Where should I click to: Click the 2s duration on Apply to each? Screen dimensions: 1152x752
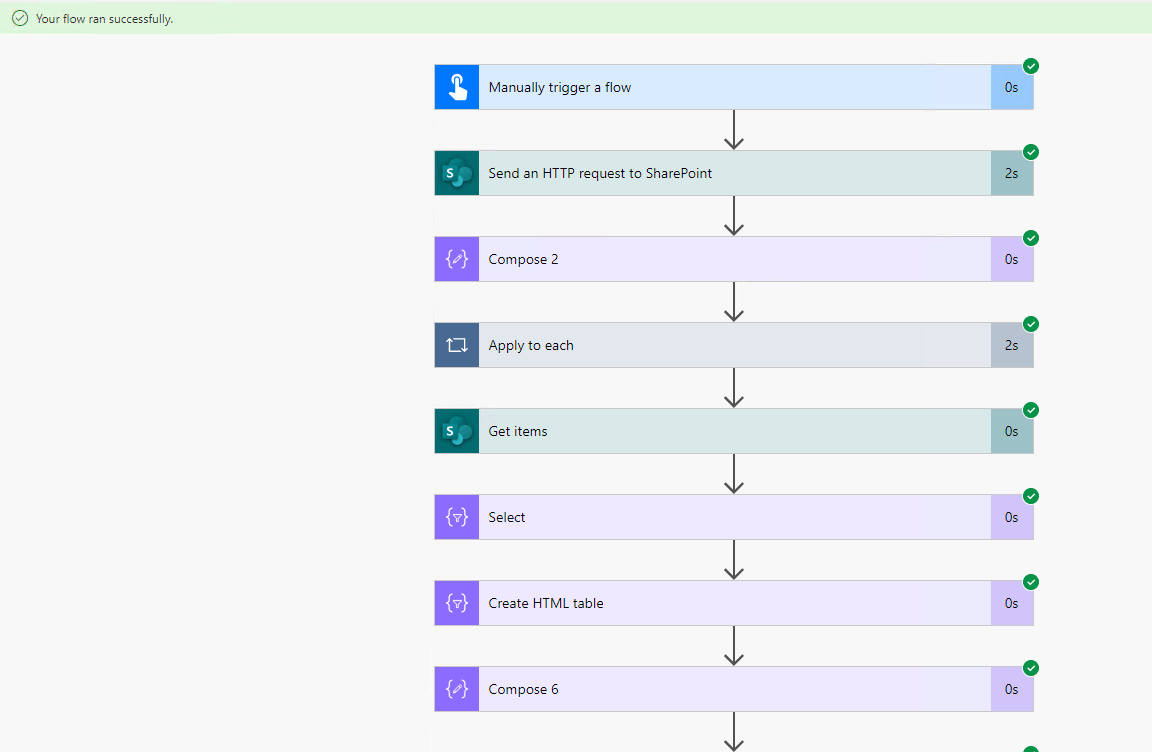(x=1012, y=345)
